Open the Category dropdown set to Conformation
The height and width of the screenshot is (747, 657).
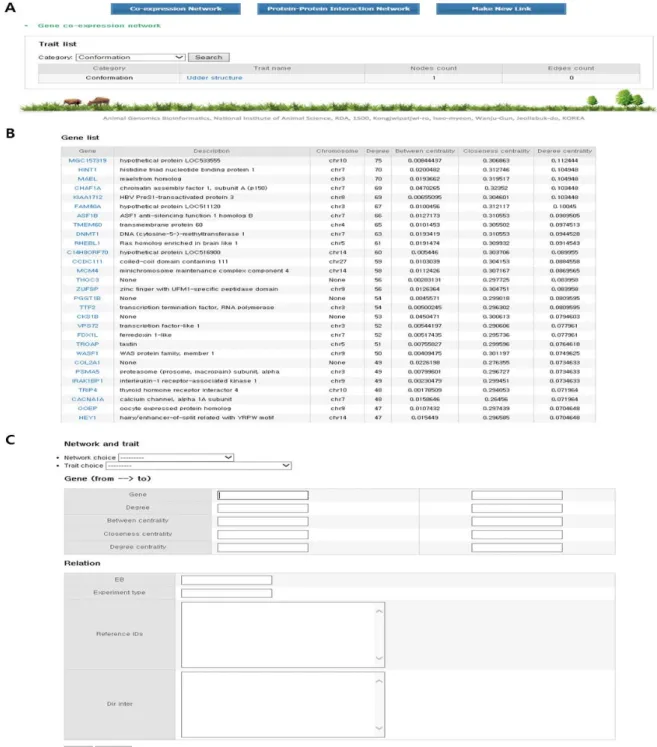click(131, 57)
